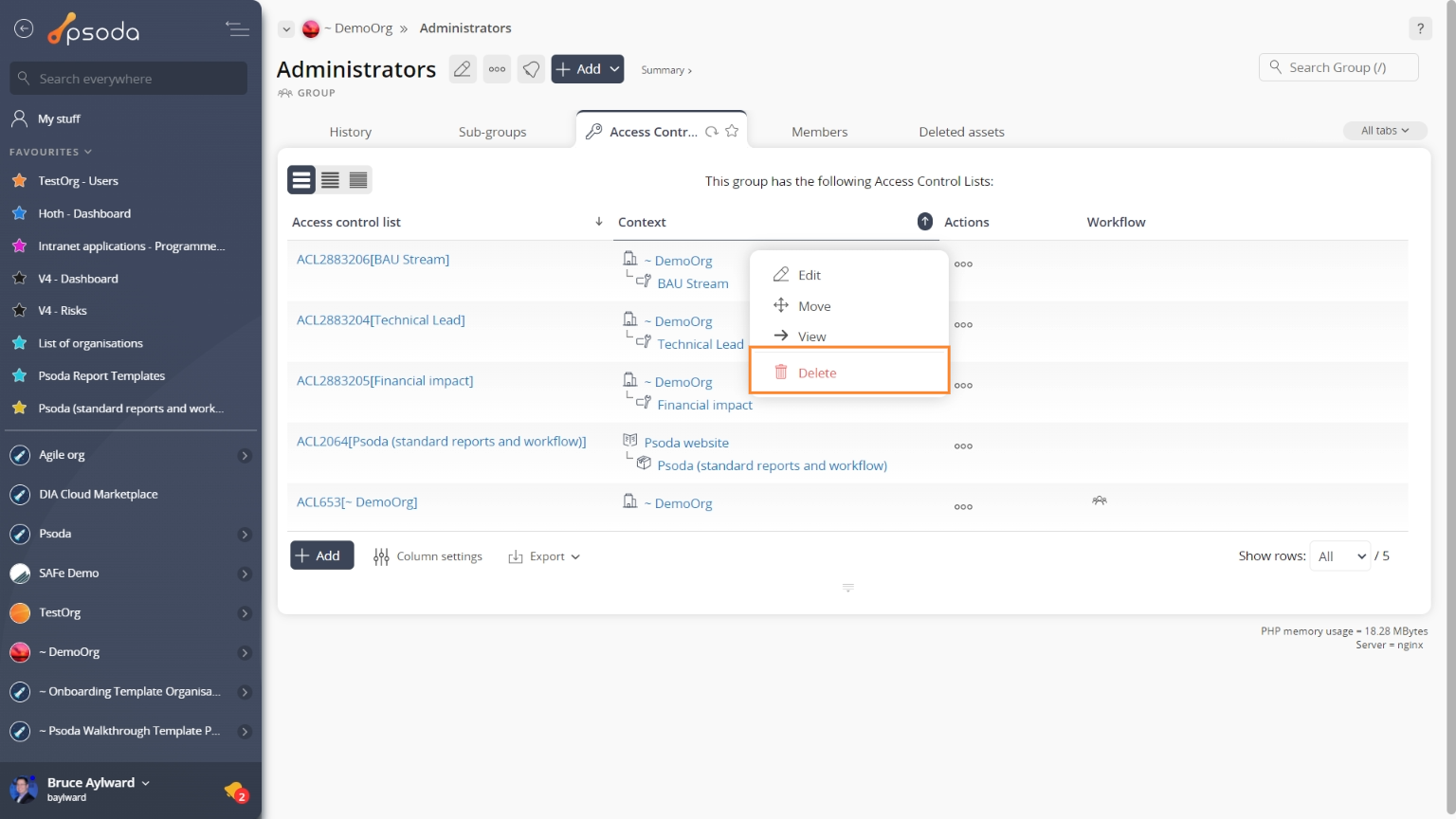The width and height of the screenshot is (1456, 819).
Task: Switch to the medium row density view
Action: pos(330,180)
